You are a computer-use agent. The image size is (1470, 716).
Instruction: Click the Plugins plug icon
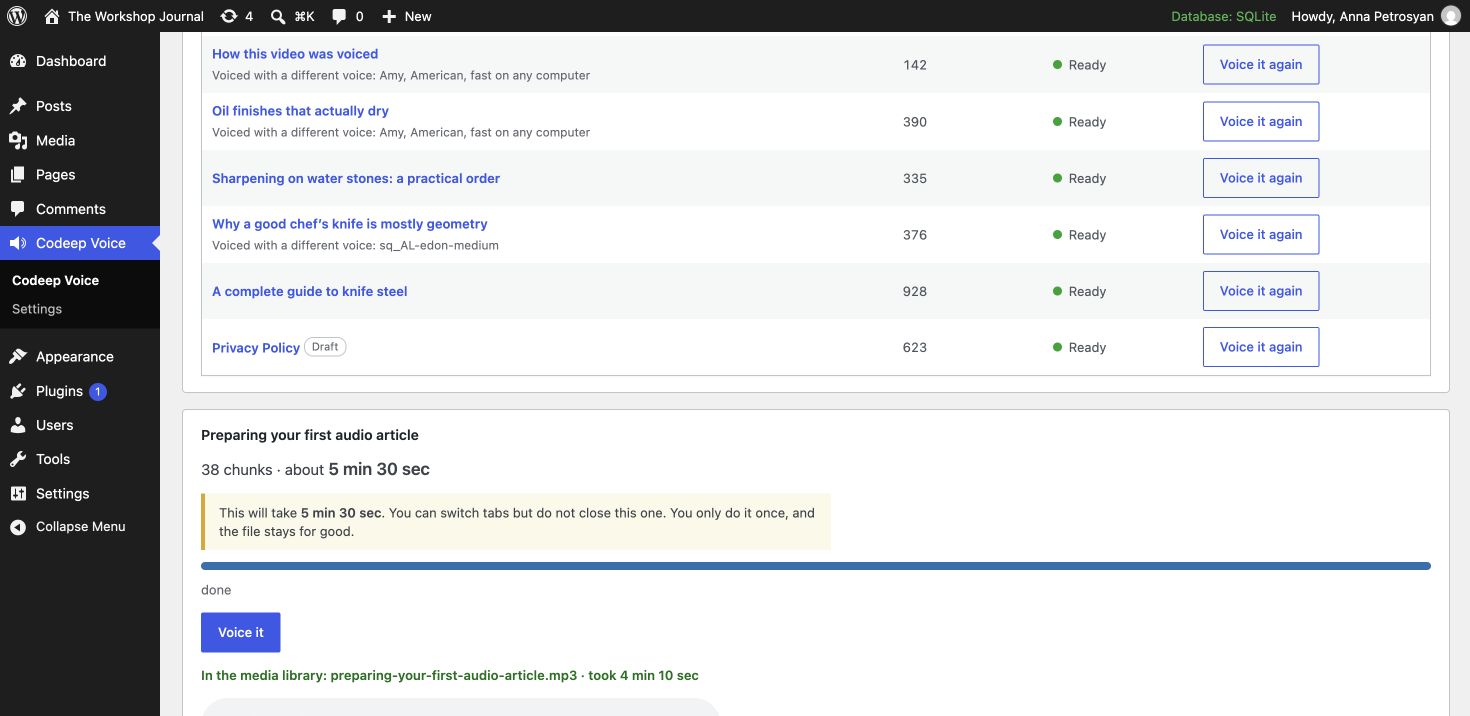click(x=18, y=391)
